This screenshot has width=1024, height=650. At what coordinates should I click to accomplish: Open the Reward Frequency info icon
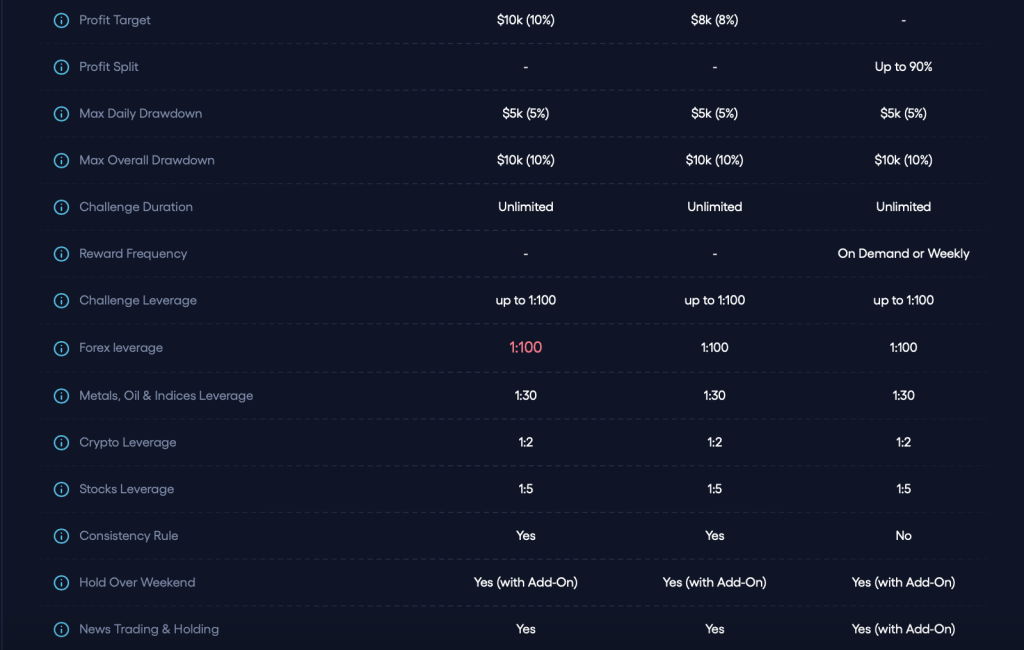tap(61, 254)
